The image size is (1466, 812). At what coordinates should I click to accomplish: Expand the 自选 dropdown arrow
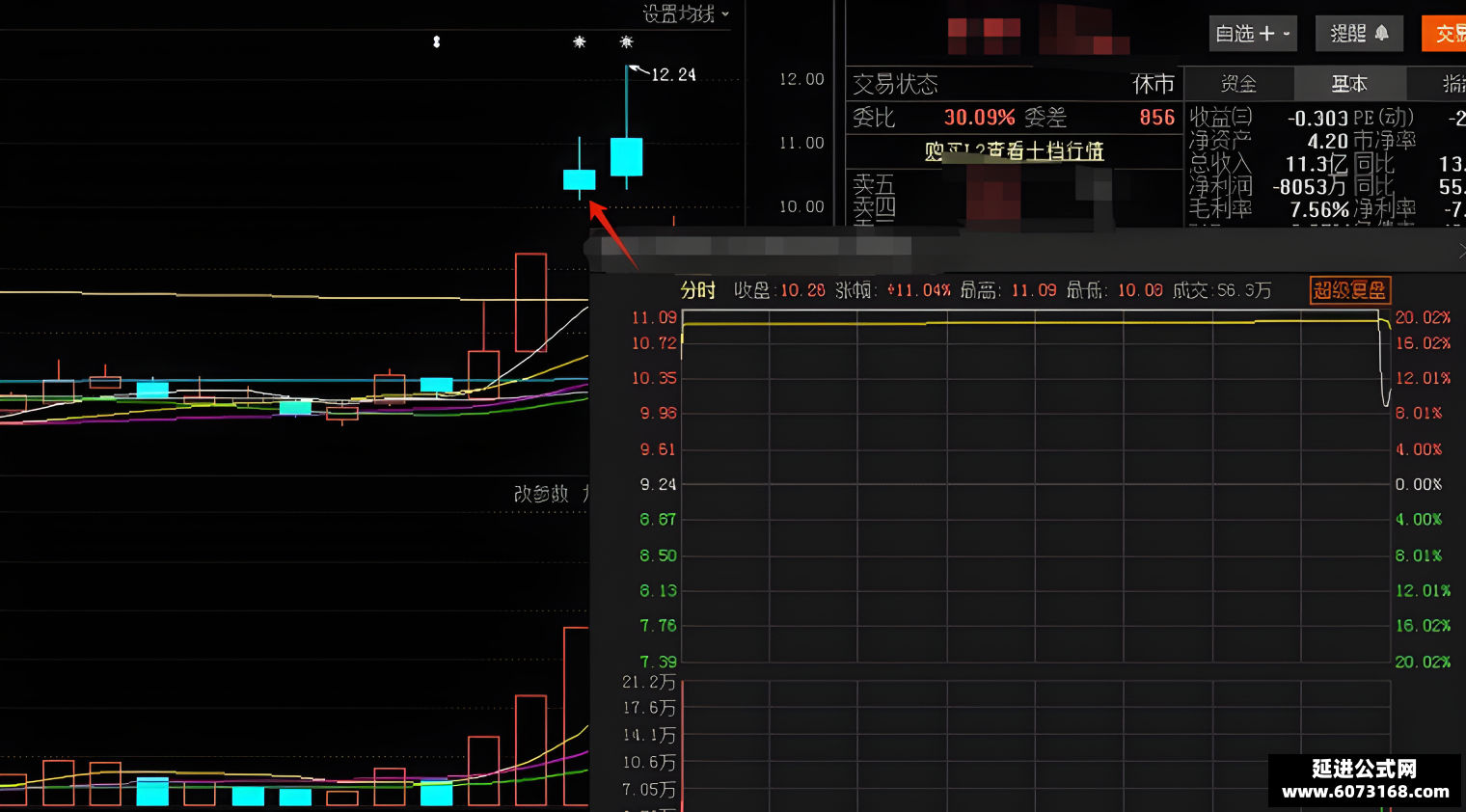tap(1287, 34)
